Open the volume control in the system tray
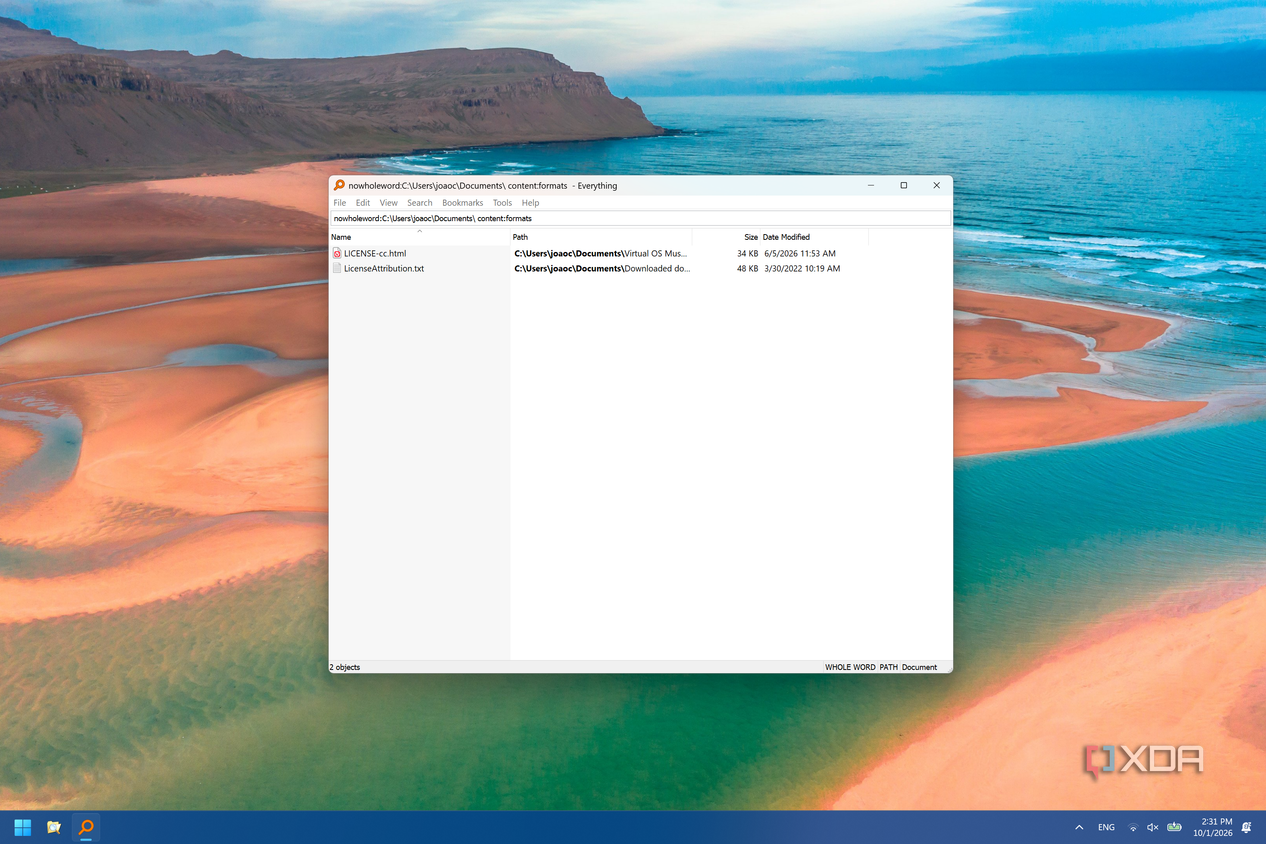This screenshot has height=844, width=1266. [1153, 827]
